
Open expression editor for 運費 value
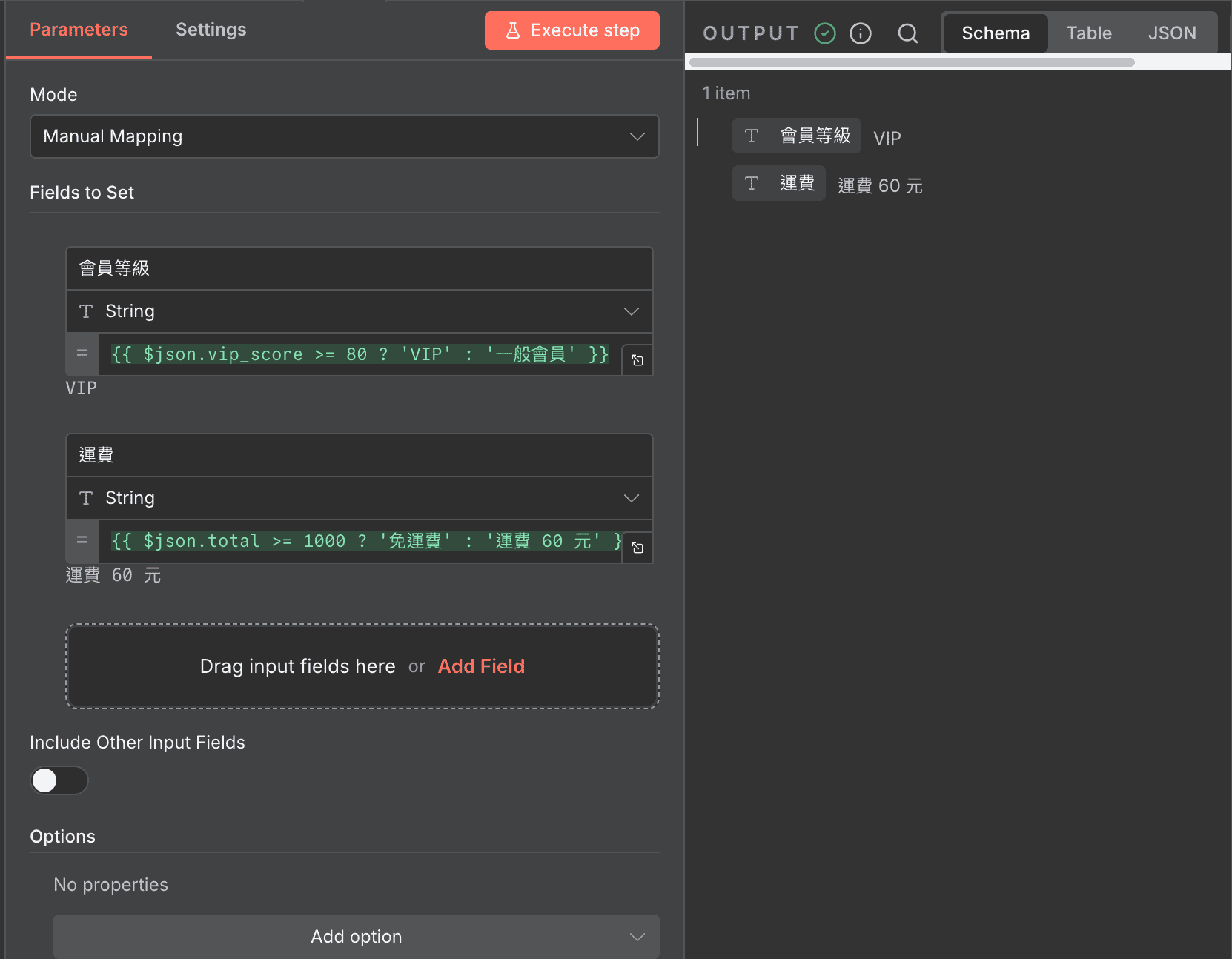[x=637, y=548]
